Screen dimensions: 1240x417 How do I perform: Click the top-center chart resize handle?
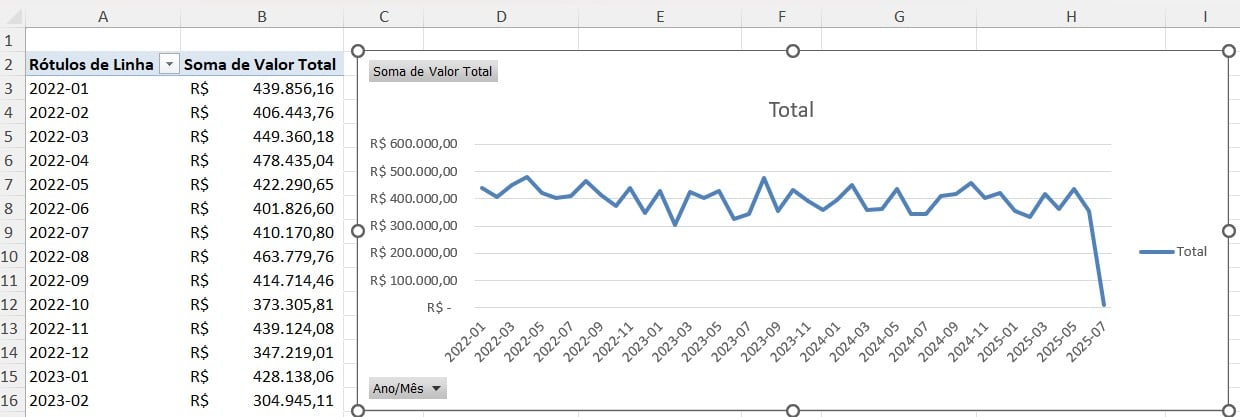click(x=793, y=51)
